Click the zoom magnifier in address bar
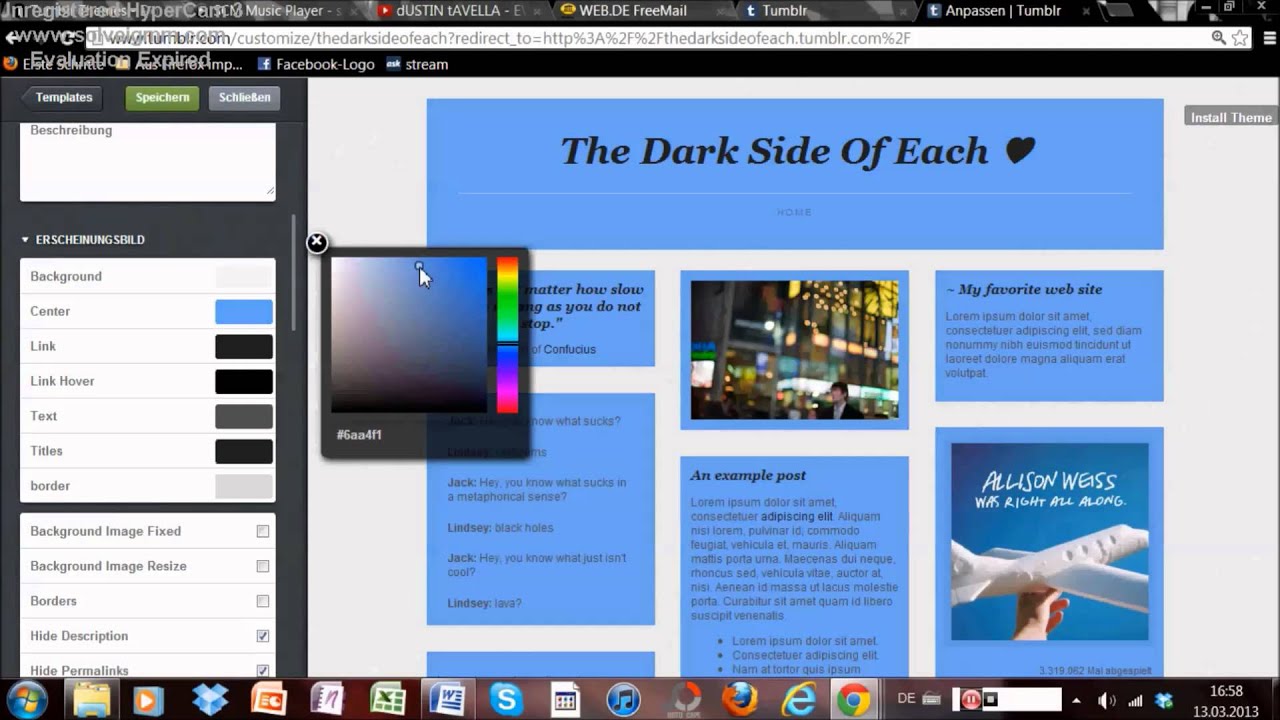 [x=1218, y=38]
